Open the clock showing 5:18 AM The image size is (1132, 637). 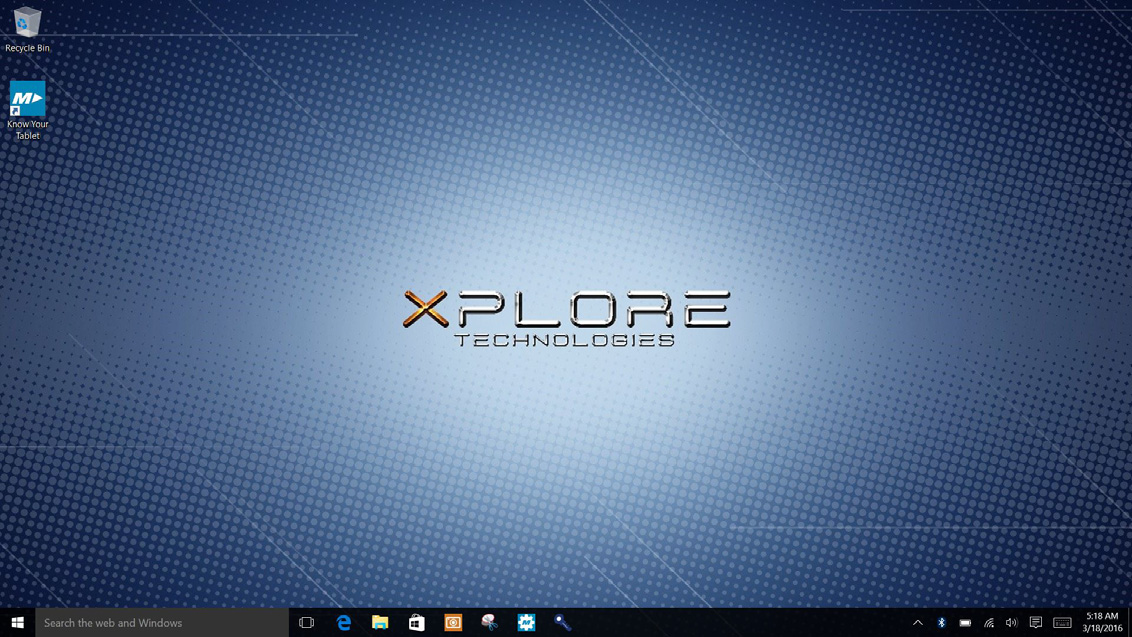[1102, 623]
